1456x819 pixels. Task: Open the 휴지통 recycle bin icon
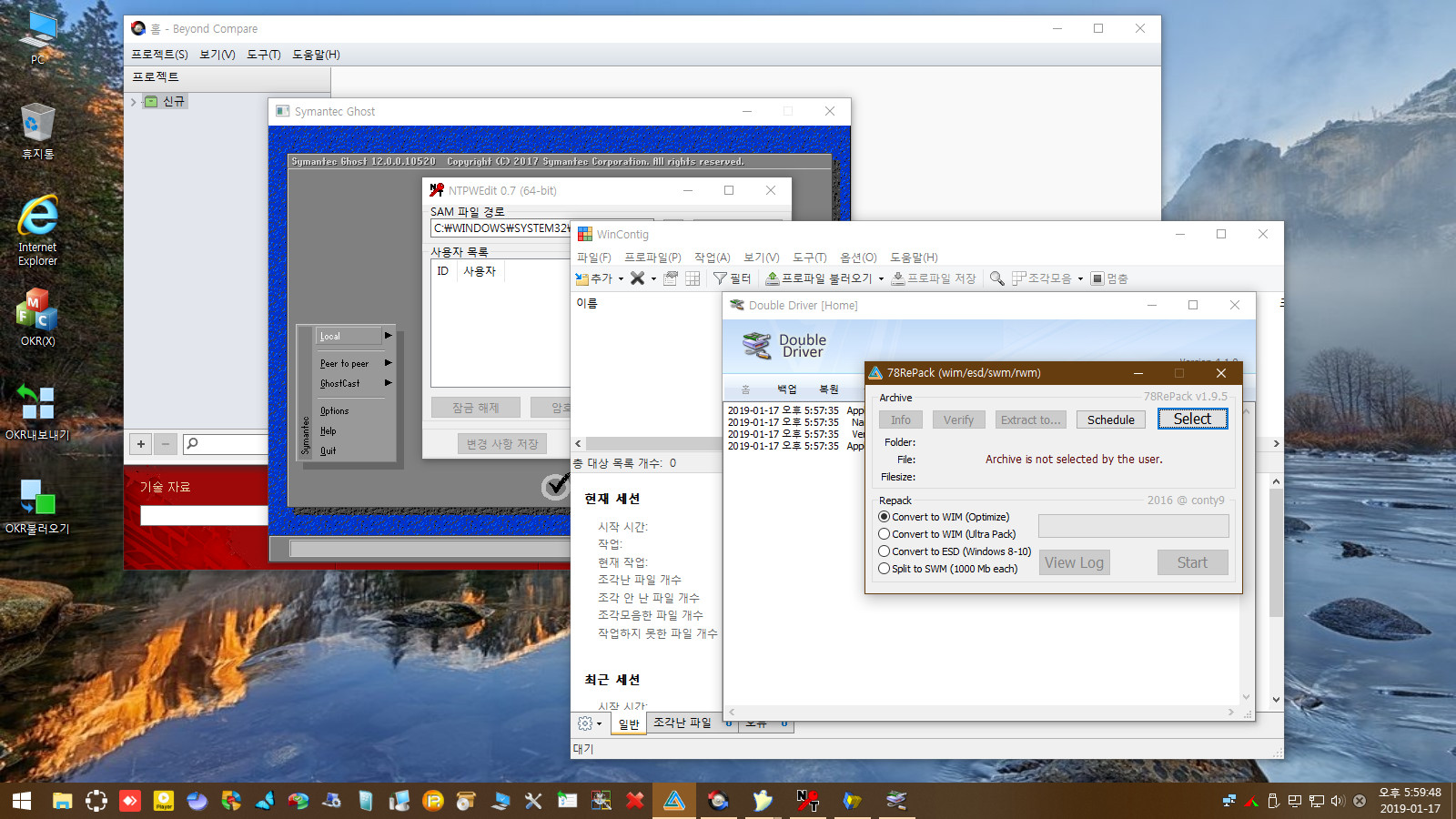(37, 130)
